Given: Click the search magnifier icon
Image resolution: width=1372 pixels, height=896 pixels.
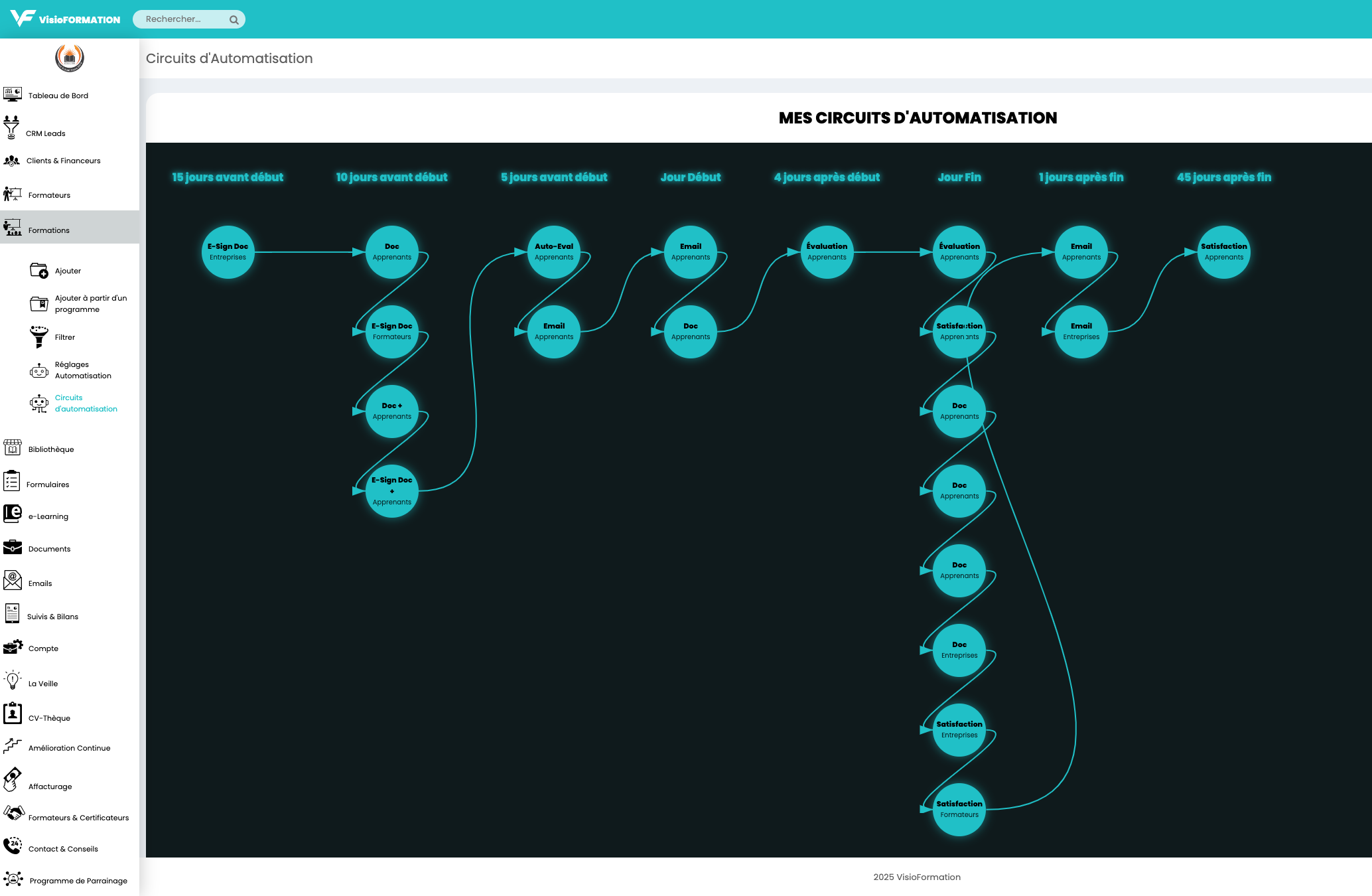Looking at the screenshot, I should [x=234, y=20].
